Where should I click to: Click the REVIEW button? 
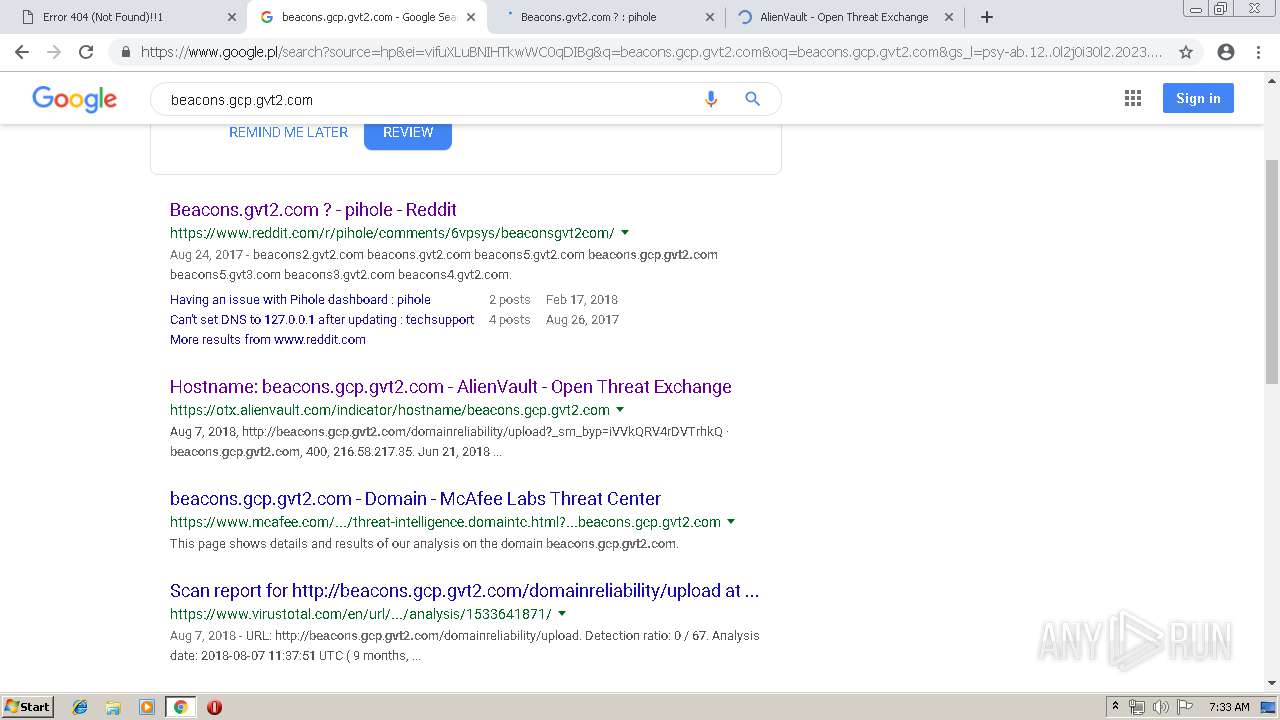(408, 133)
